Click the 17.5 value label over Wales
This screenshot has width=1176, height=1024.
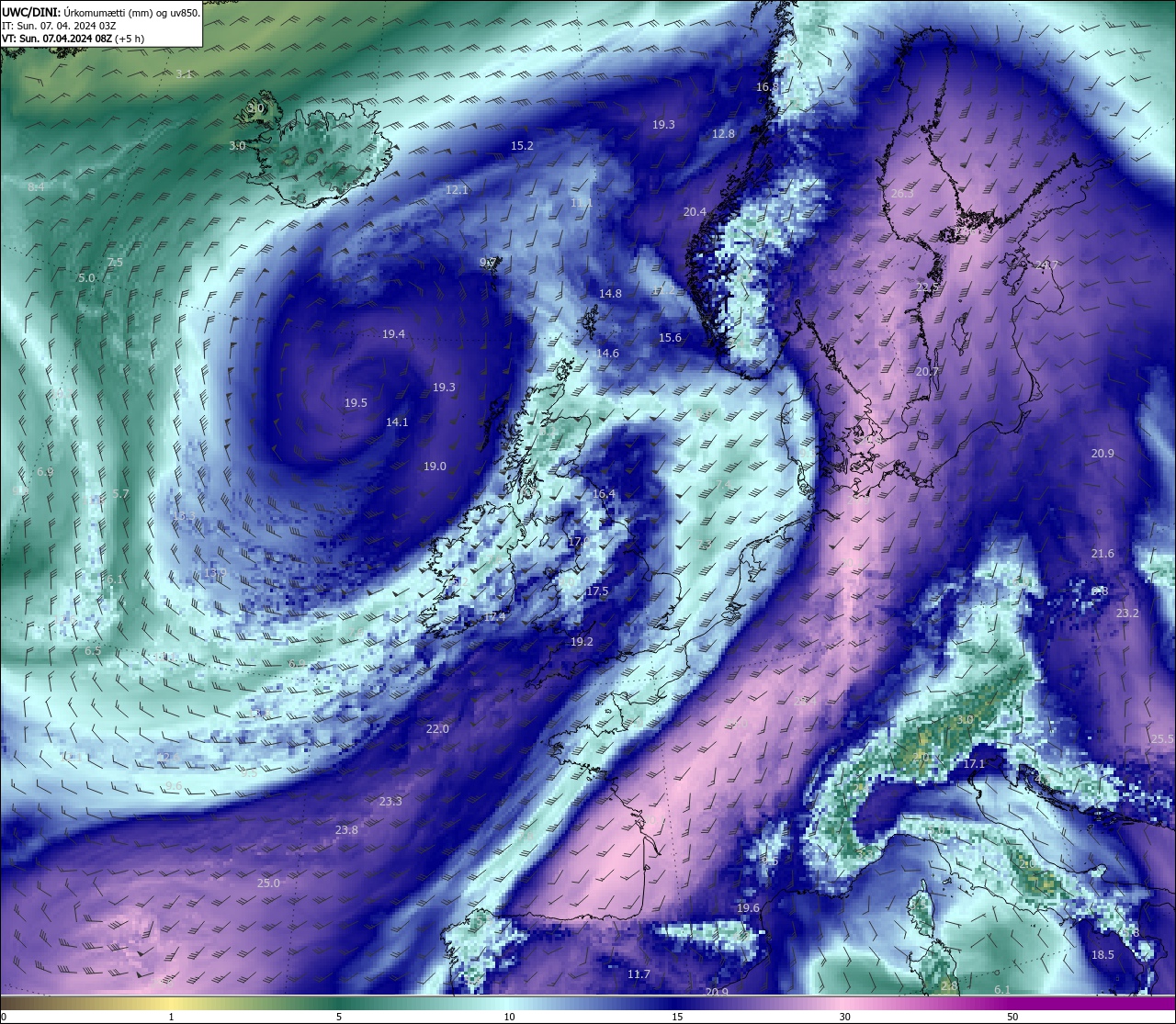[597, 591]
